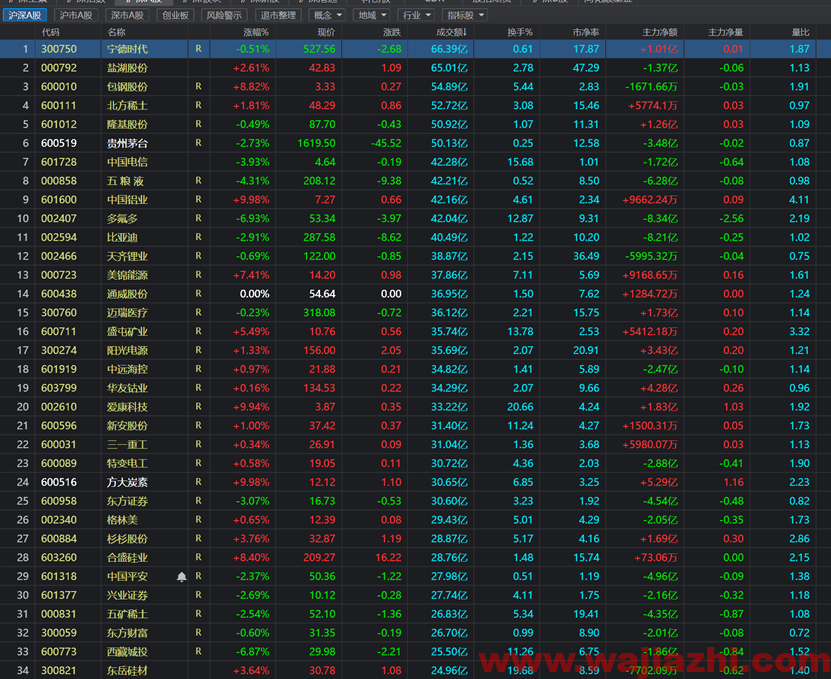Sort by 量比 column header
Image resolution: width=831 pixels, height=679 pixels.
(x=800, y=32)
